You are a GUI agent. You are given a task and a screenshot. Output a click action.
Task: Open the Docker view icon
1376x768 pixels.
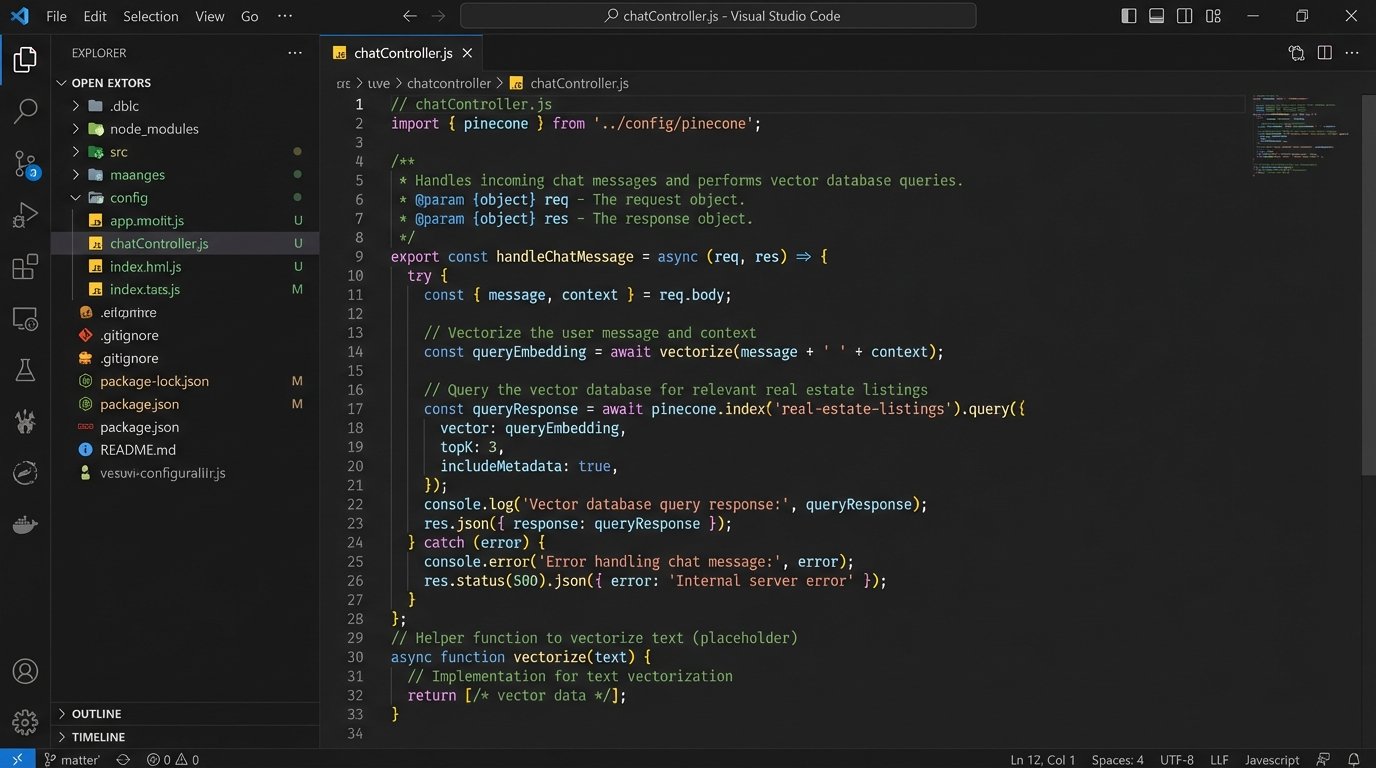point(25,525)
